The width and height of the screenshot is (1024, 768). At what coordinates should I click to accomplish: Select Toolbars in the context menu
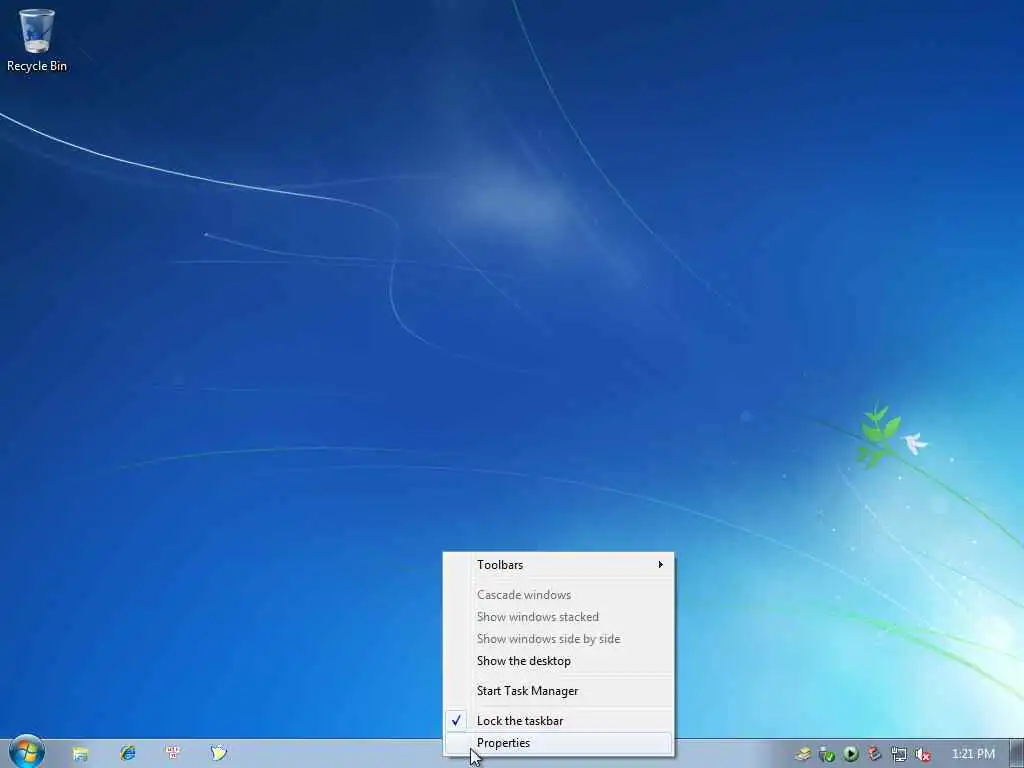[558, 565]
